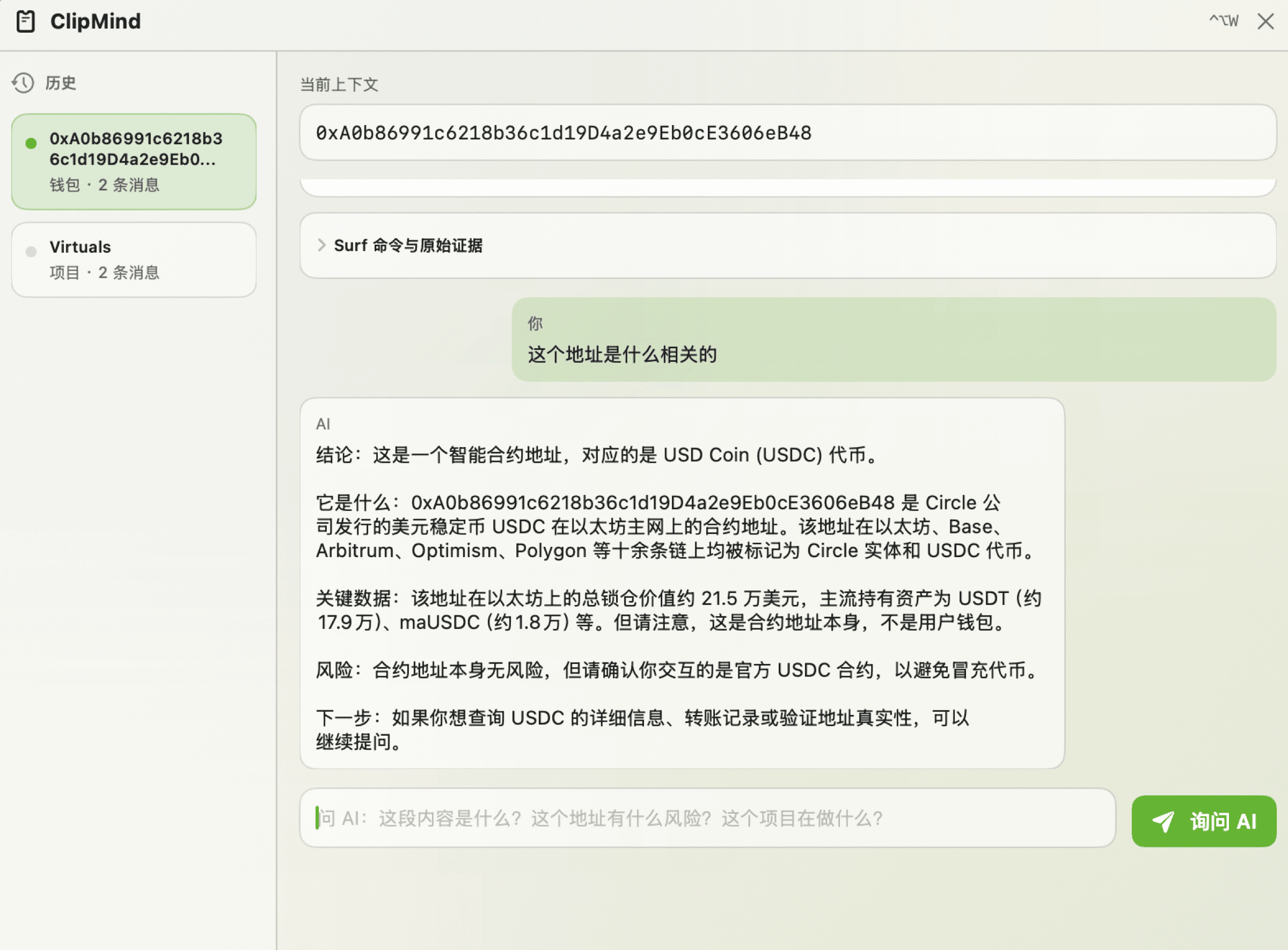Click the AI reply paragraph starting 下一步
The image size is (1288, 950).
pyautogui.click(x=643, y=730)
